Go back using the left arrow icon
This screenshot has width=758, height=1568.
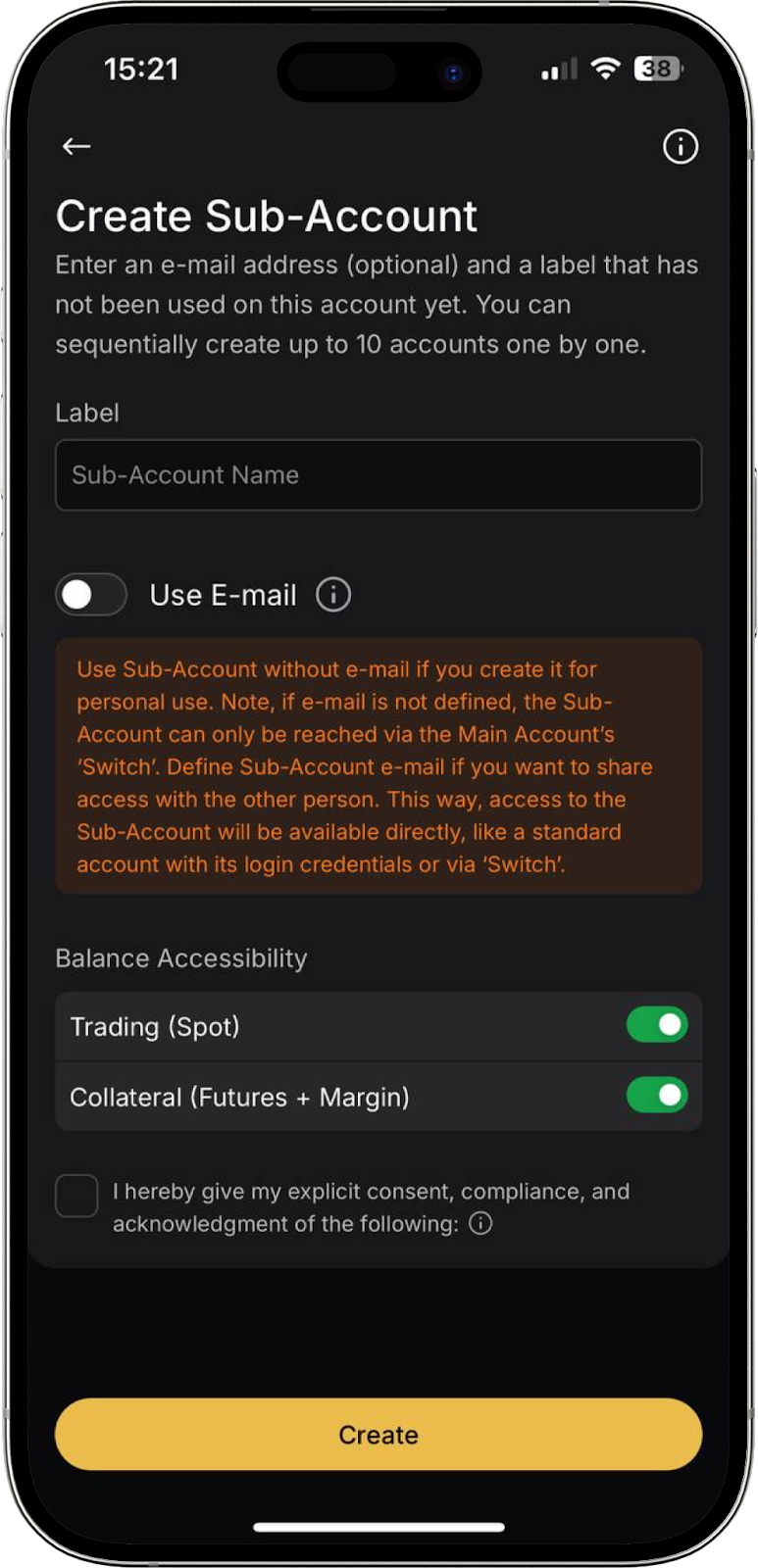point(76,146)
